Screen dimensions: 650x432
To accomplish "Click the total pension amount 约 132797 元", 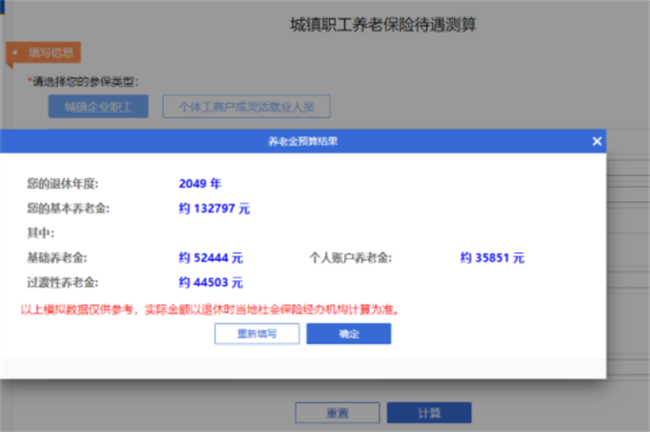I will point(214,209).
